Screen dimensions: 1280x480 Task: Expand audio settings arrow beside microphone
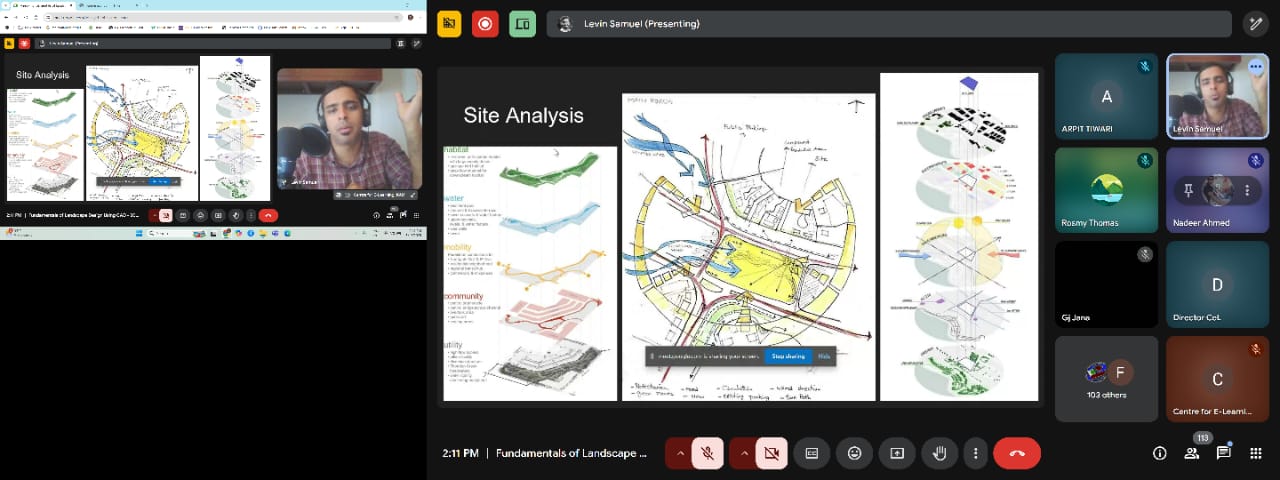(680, 453)
